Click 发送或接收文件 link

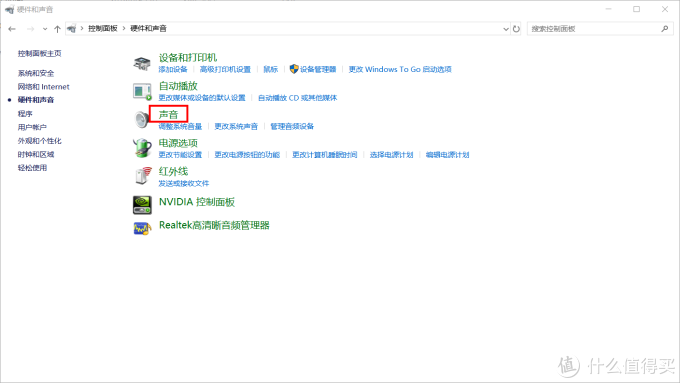click(184, 183)
